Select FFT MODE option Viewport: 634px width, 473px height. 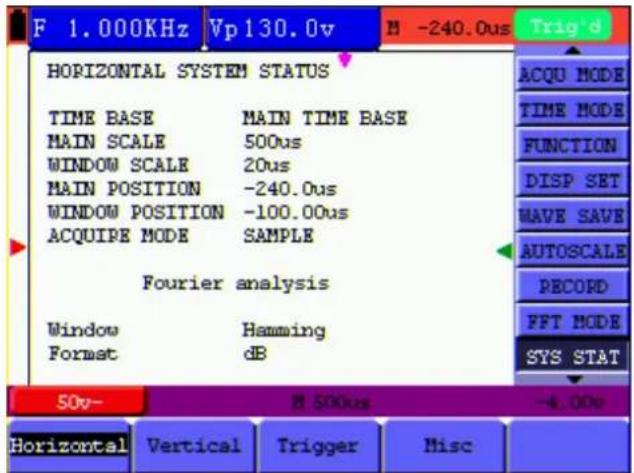coord(572,322)
